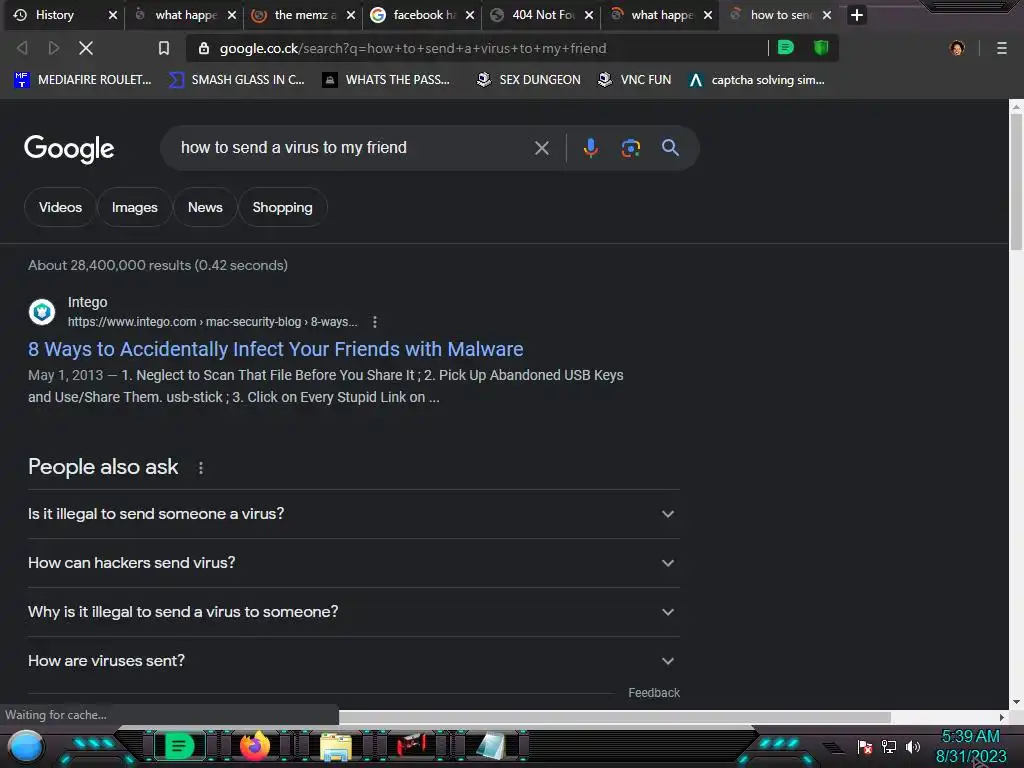Click the Google search input field
The image size is (1024, 768).
pos(353,148)
